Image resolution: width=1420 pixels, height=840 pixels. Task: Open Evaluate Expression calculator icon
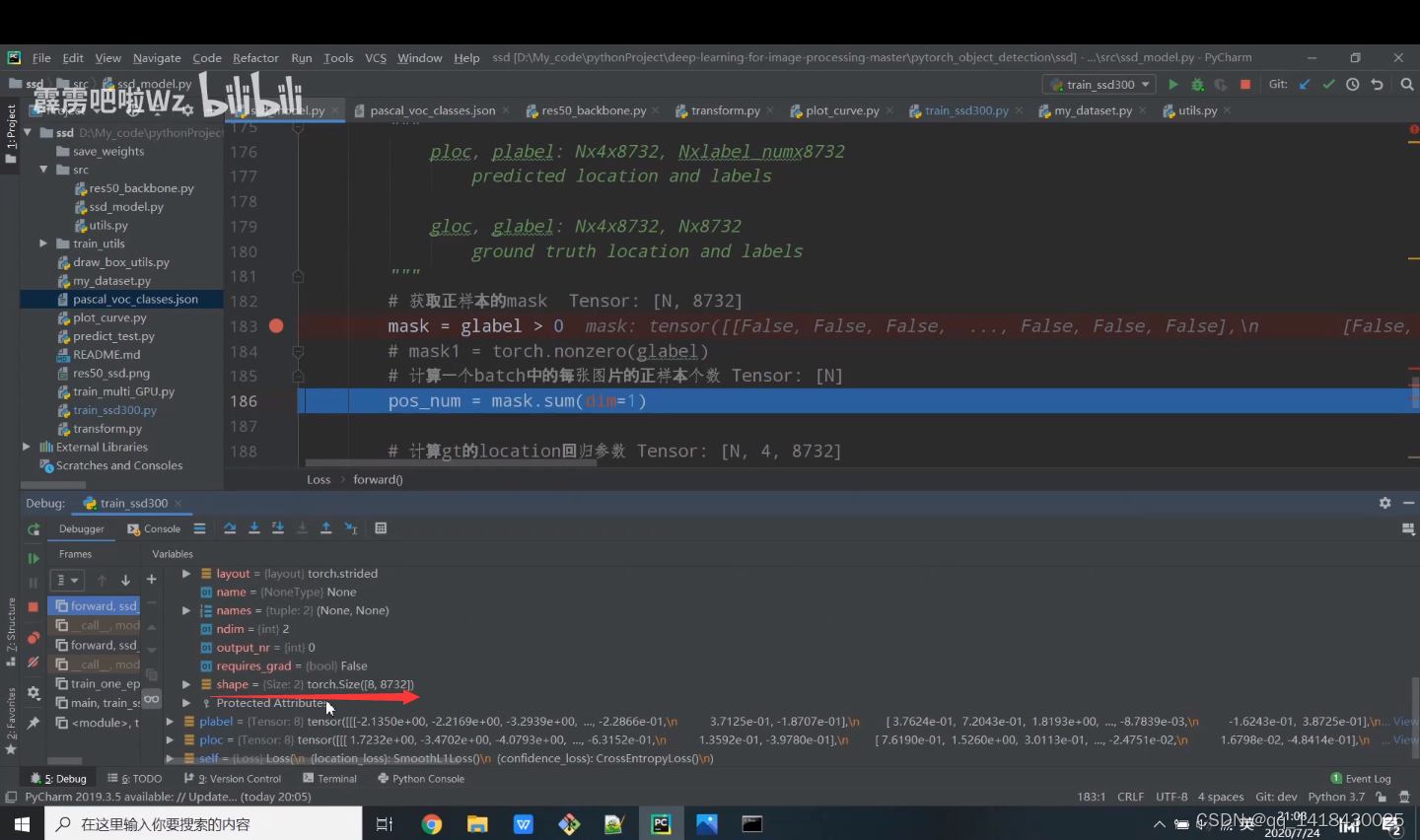pos(382,528)
